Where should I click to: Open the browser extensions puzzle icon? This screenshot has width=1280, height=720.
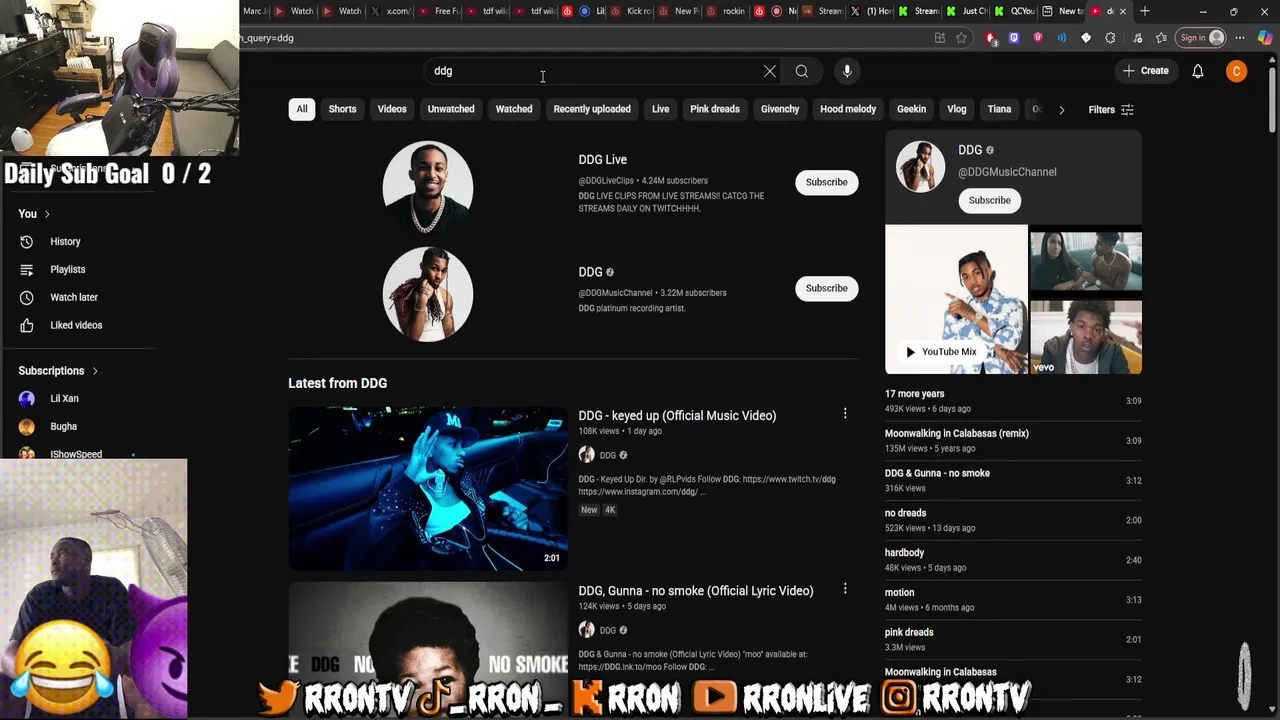tap(1110, 38)
